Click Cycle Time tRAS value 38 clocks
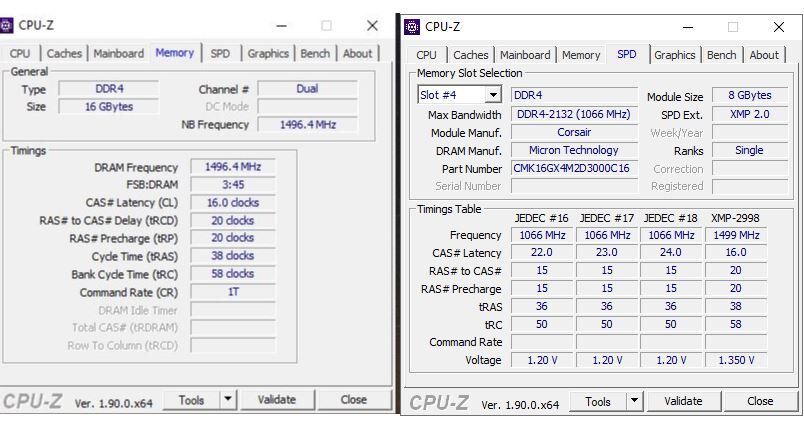This screenshot has height=421, width=804. (233, 256)
